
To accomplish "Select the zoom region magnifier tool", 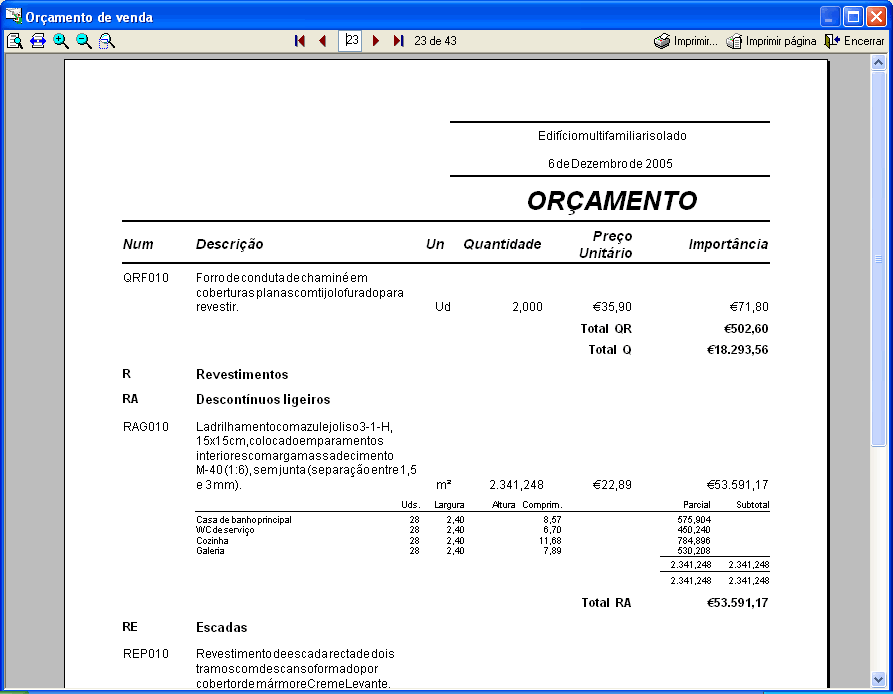I will 107,41.
